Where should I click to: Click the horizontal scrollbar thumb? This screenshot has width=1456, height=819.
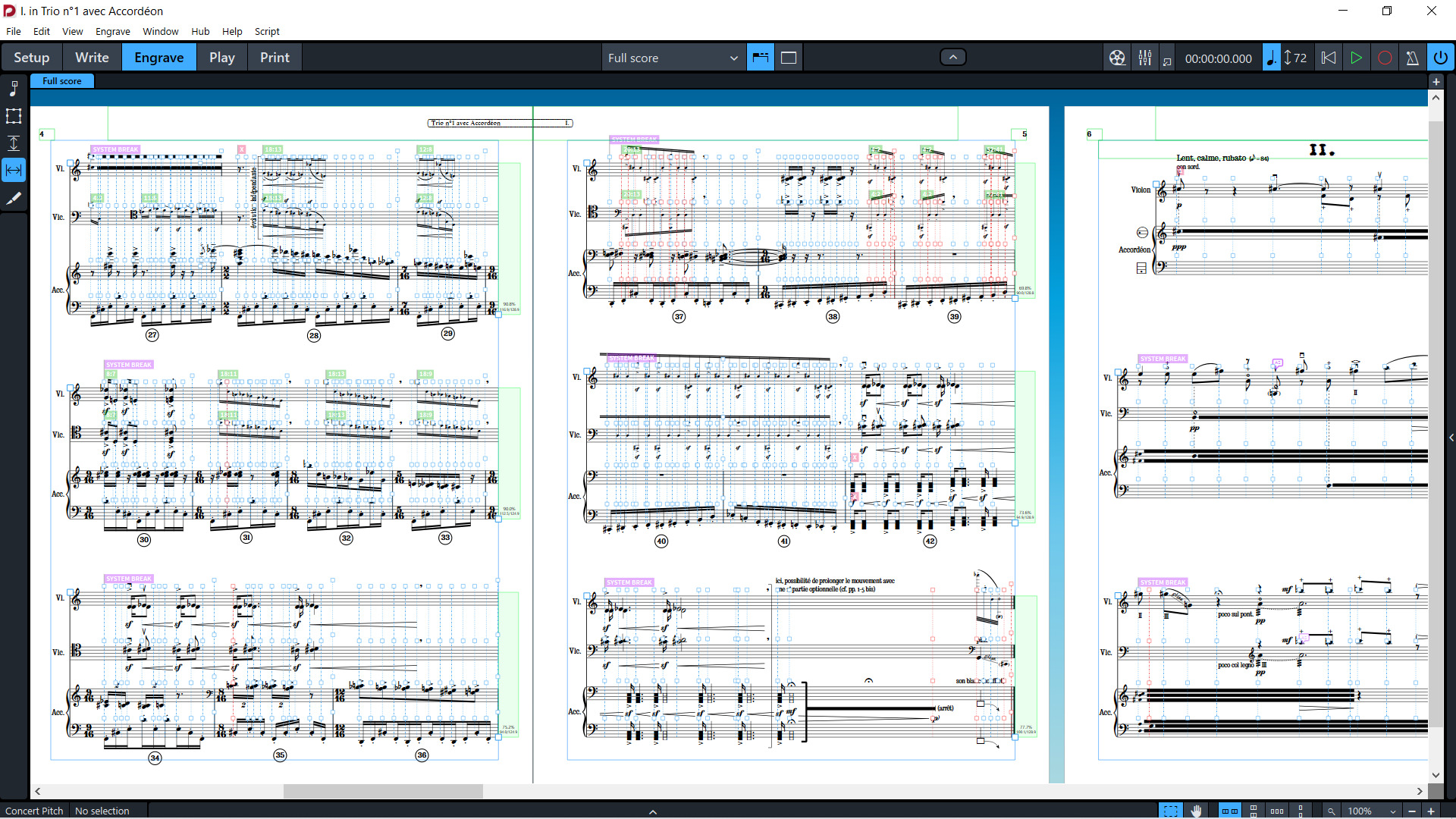click(x=383, y=791)
